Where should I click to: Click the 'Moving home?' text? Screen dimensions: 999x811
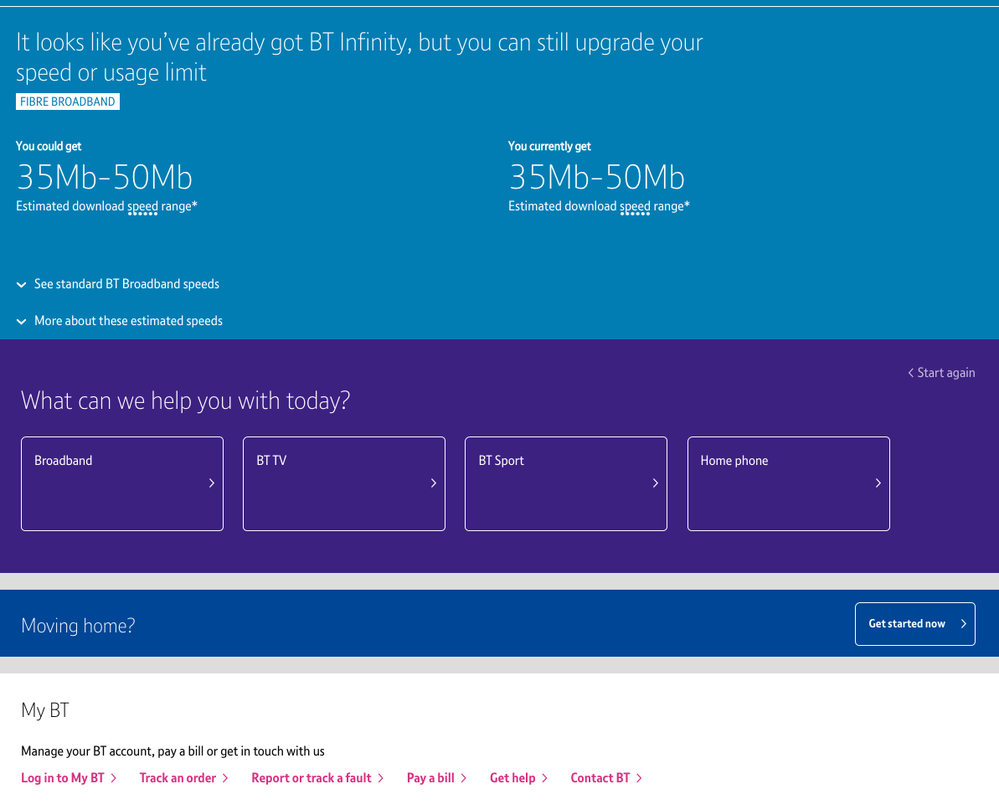coord(78,626)
